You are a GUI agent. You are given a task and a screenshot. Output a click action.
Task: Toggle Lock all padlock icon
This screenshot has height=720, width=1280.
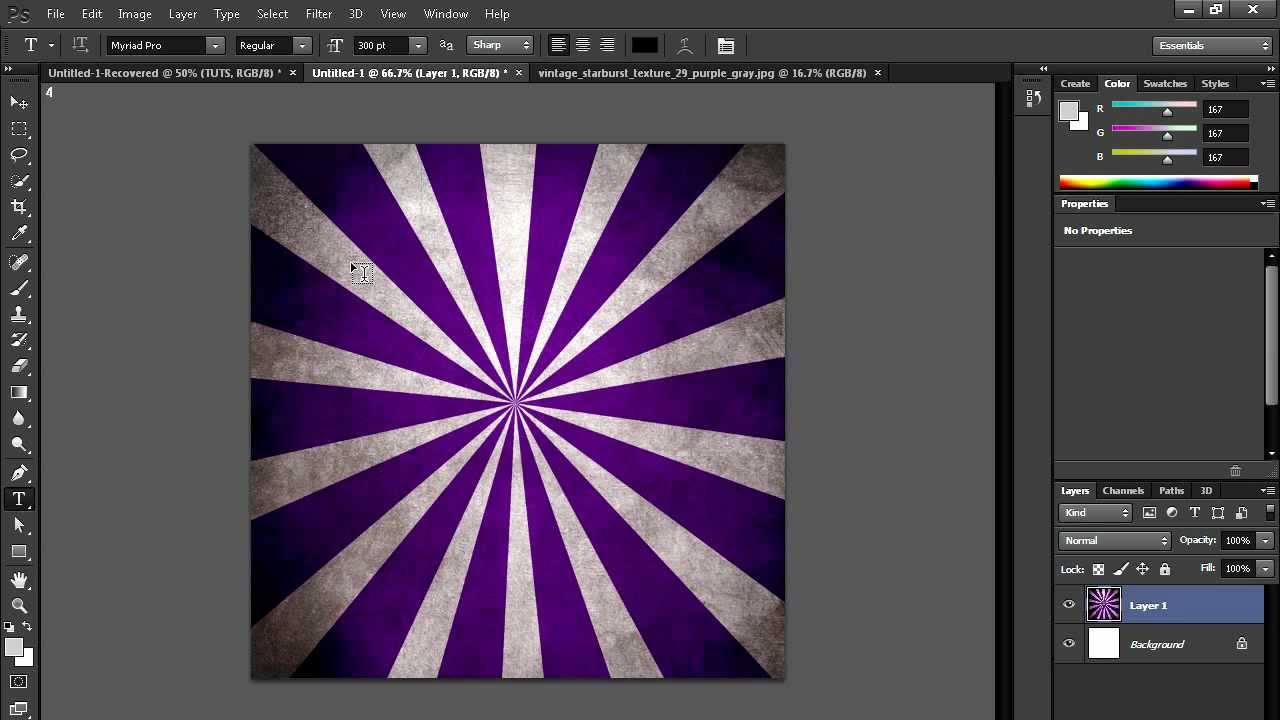coord(1165,569)
